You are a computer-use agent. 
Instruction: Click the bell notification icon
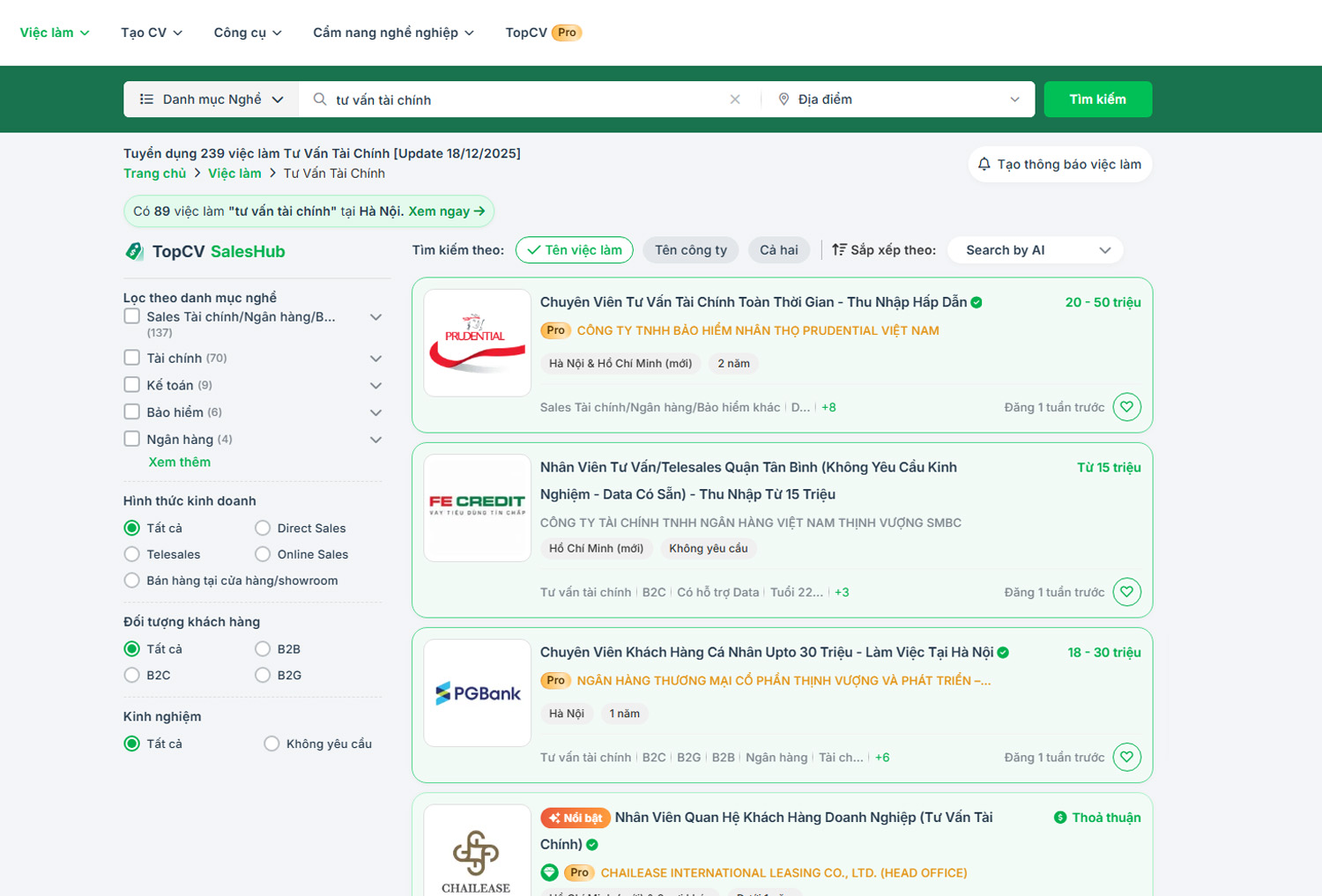pyautogui.click(x=984, y=164)
